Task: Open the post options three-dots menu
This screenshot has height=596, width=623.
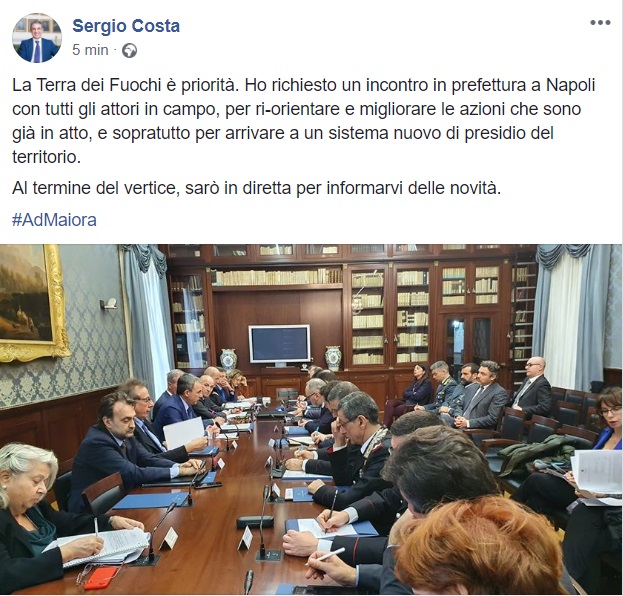Action: point(600,23)
